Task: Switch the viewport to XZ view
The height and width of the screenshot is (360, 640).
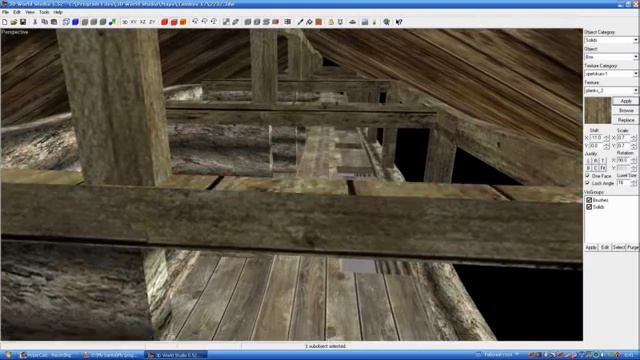Action: click(x=143, y=22)
